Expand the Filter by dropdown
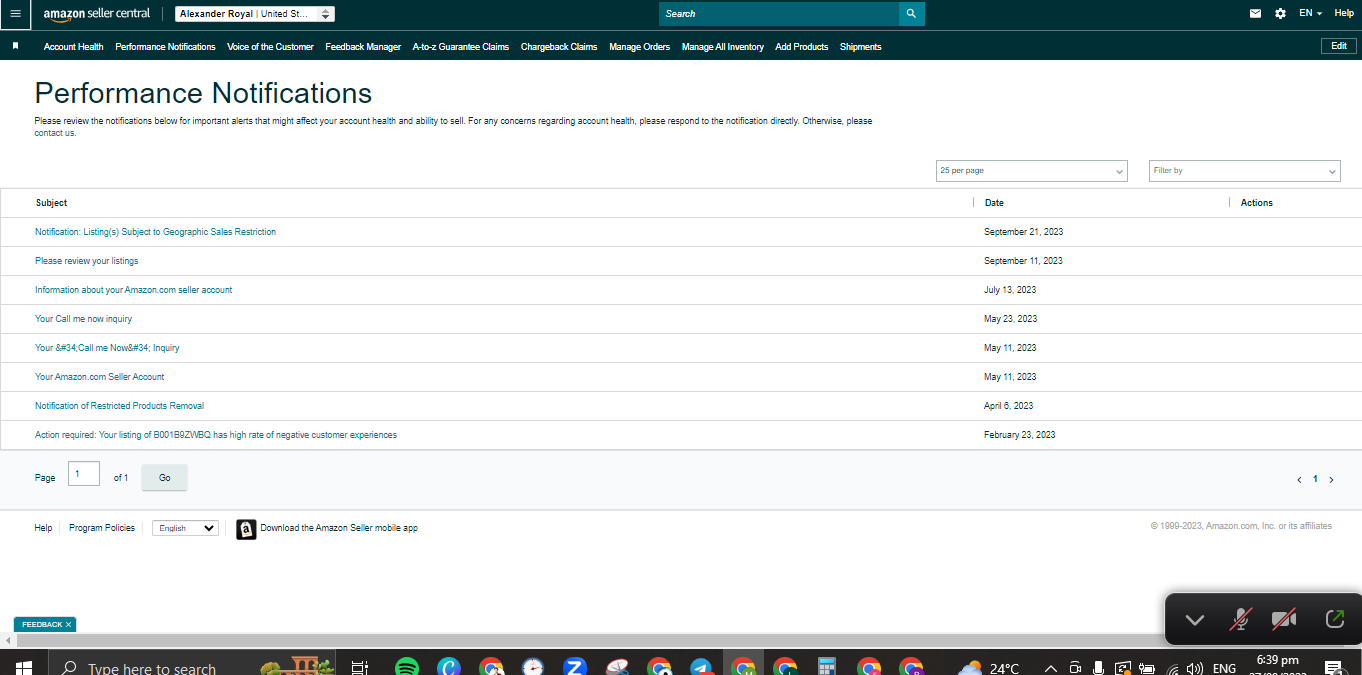The height and width of the screenshot is (675, 1362). (1244, 171)
